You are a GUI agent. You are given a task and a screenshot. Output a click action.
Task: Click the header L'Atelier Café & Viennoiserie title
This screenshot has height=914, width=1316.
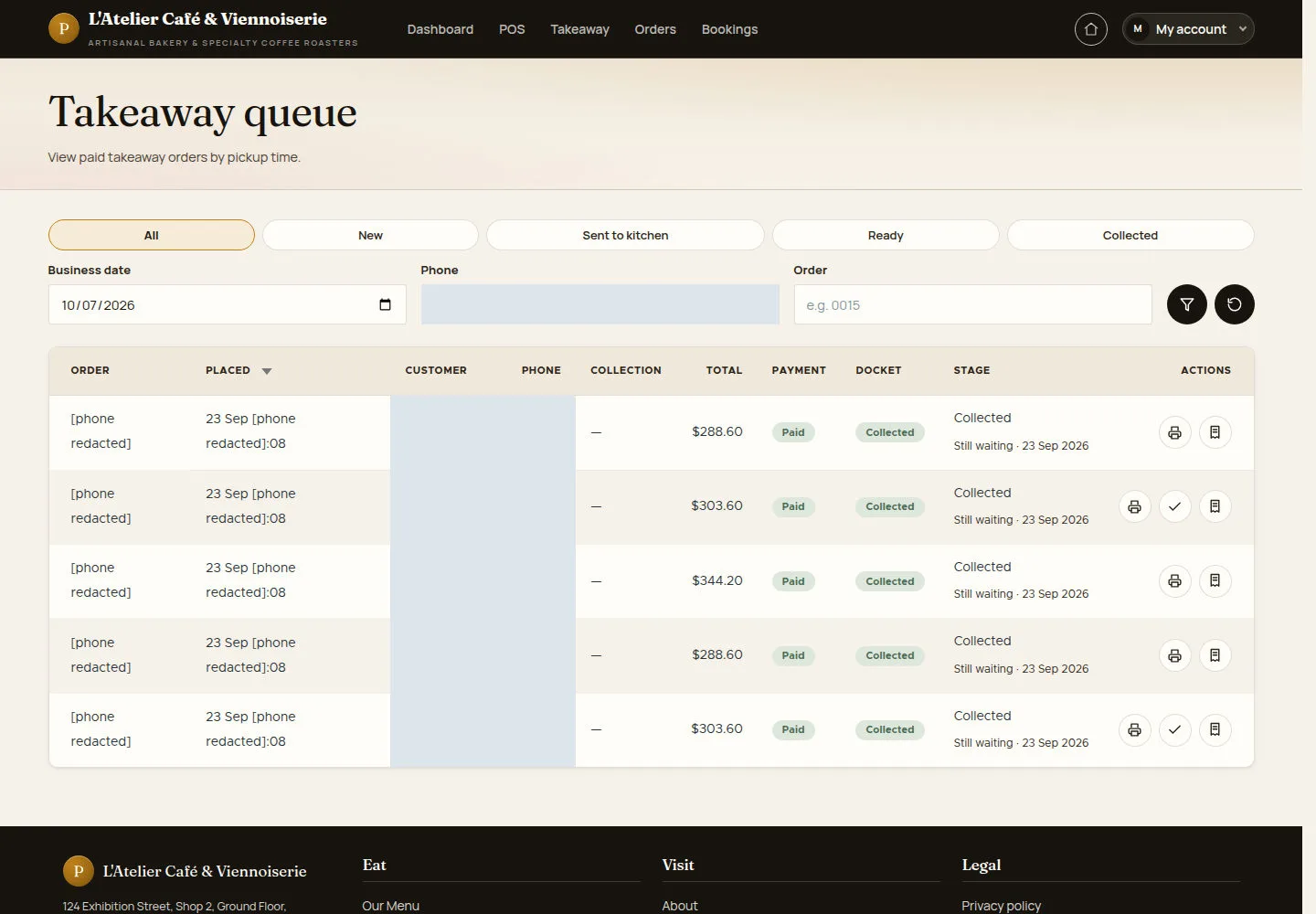coord(207,19)
